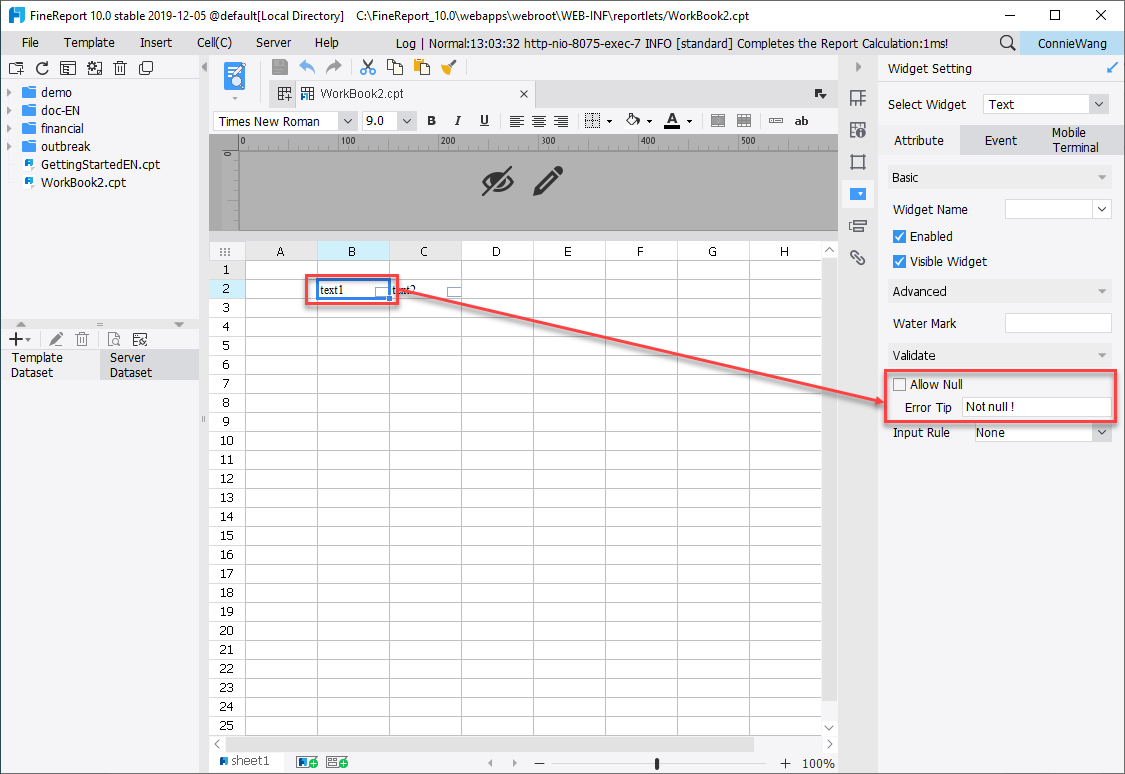Open the Template menu
1125x774 pixels.
pyautogui.click(x=89, y=42)
